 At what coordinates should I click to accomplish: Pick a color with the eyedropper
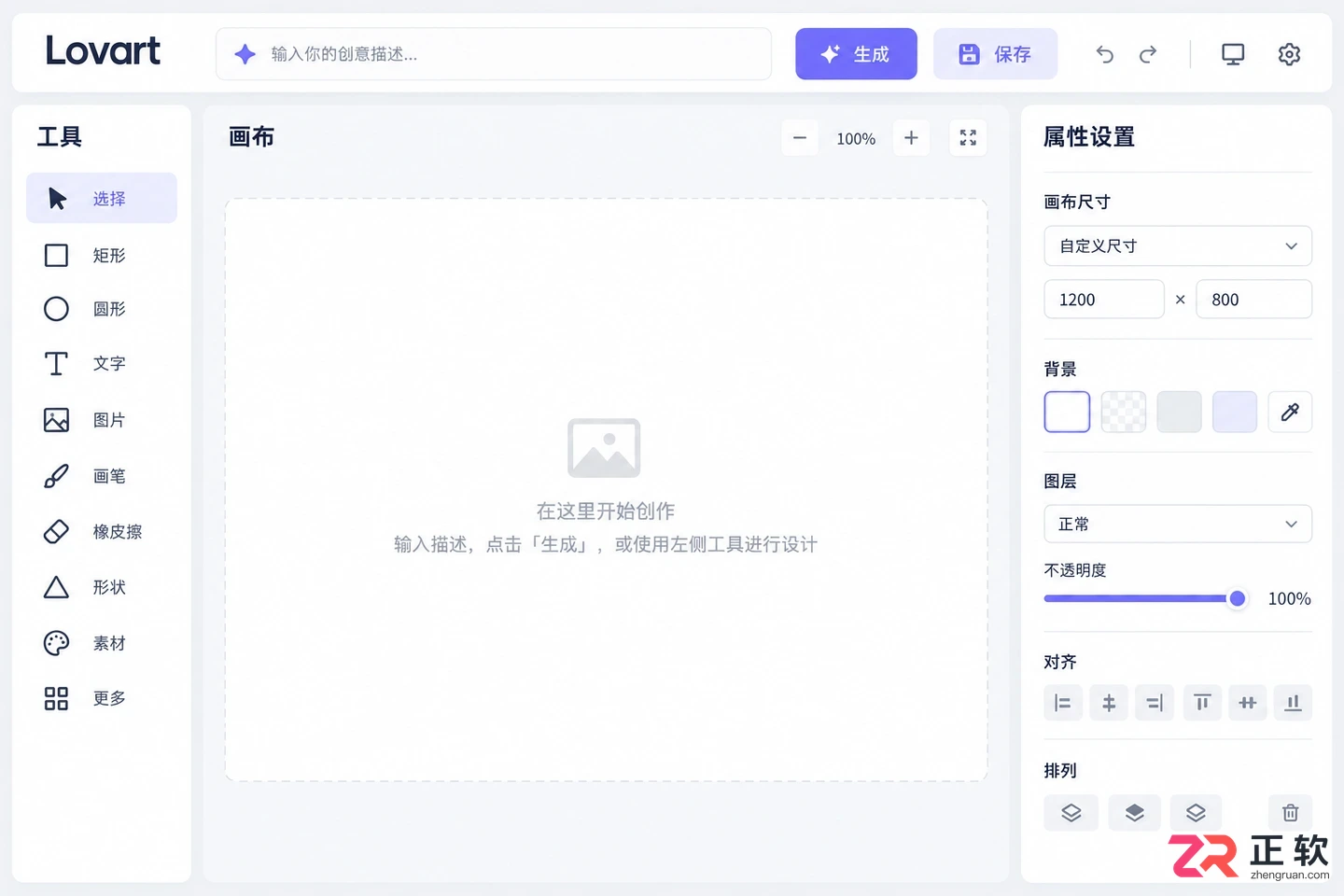(1290, 412)
